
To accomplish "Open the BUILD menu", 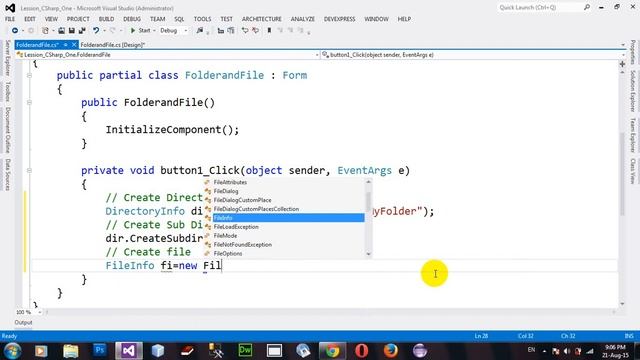I will pyautogui.click(x=106, y=19).
